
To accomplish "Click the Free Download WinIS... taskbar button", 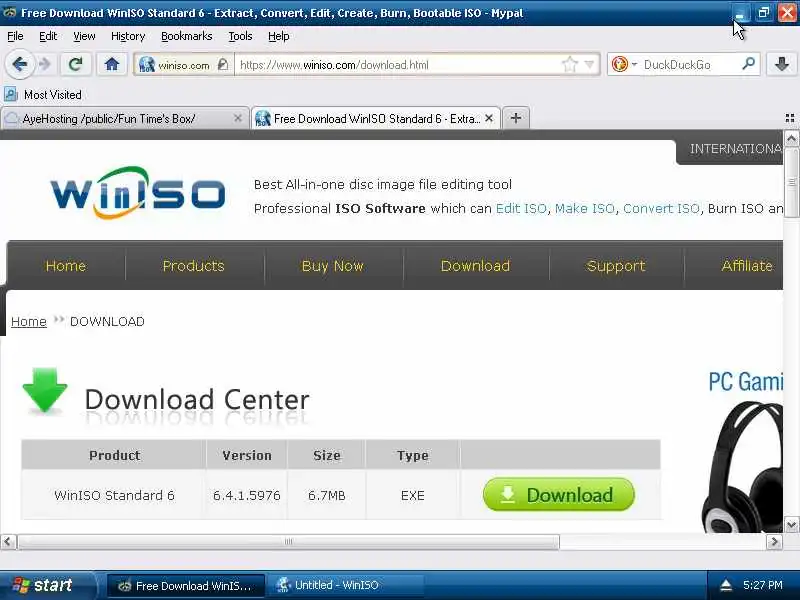I will (x=186, y=585).
